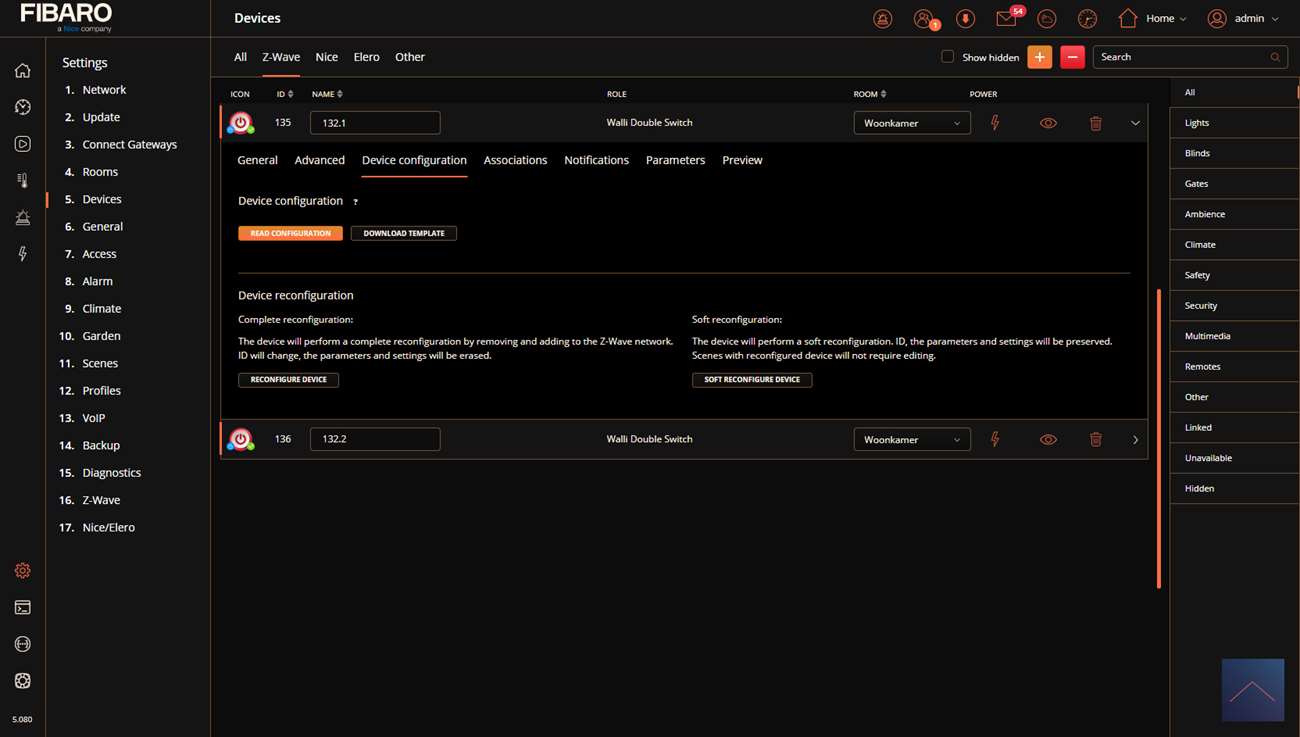Open the admin user dropdown menu

[x=1243, y=19]
